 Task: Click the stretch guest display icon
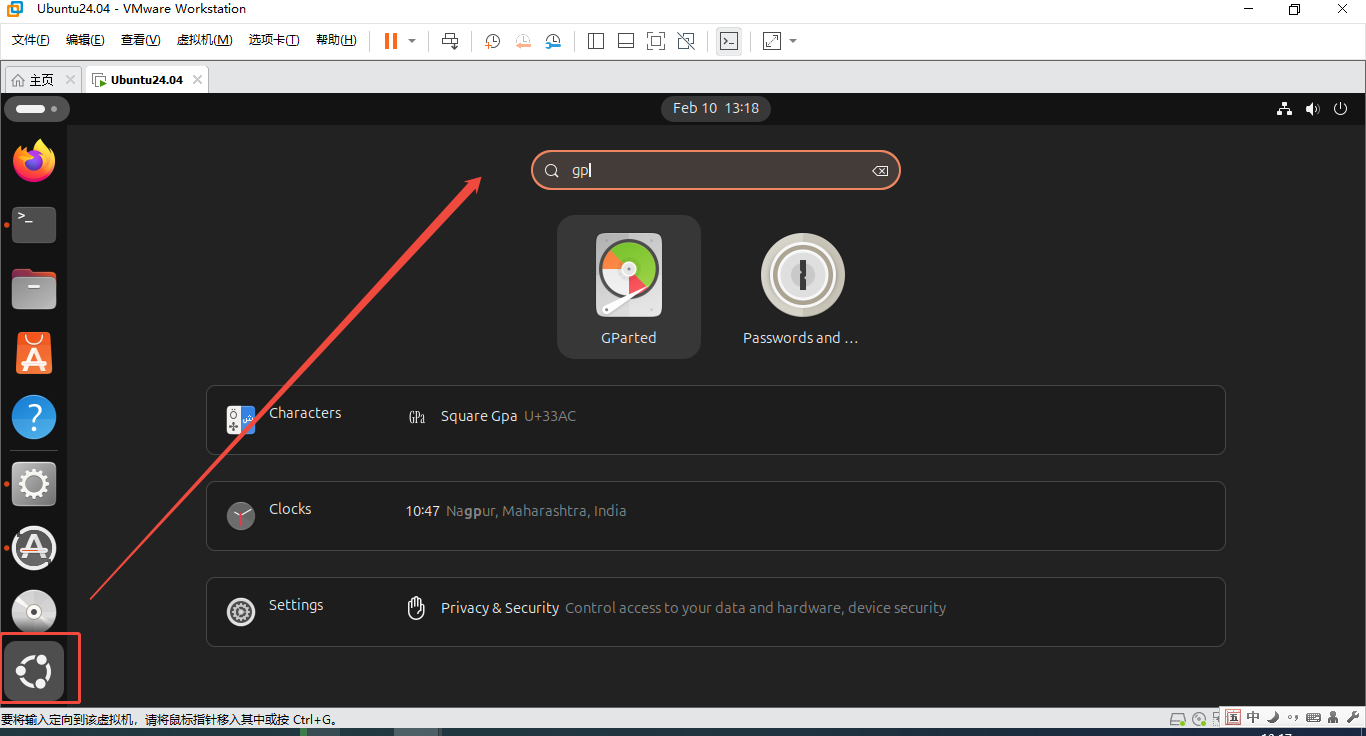(x=771, y=41)
